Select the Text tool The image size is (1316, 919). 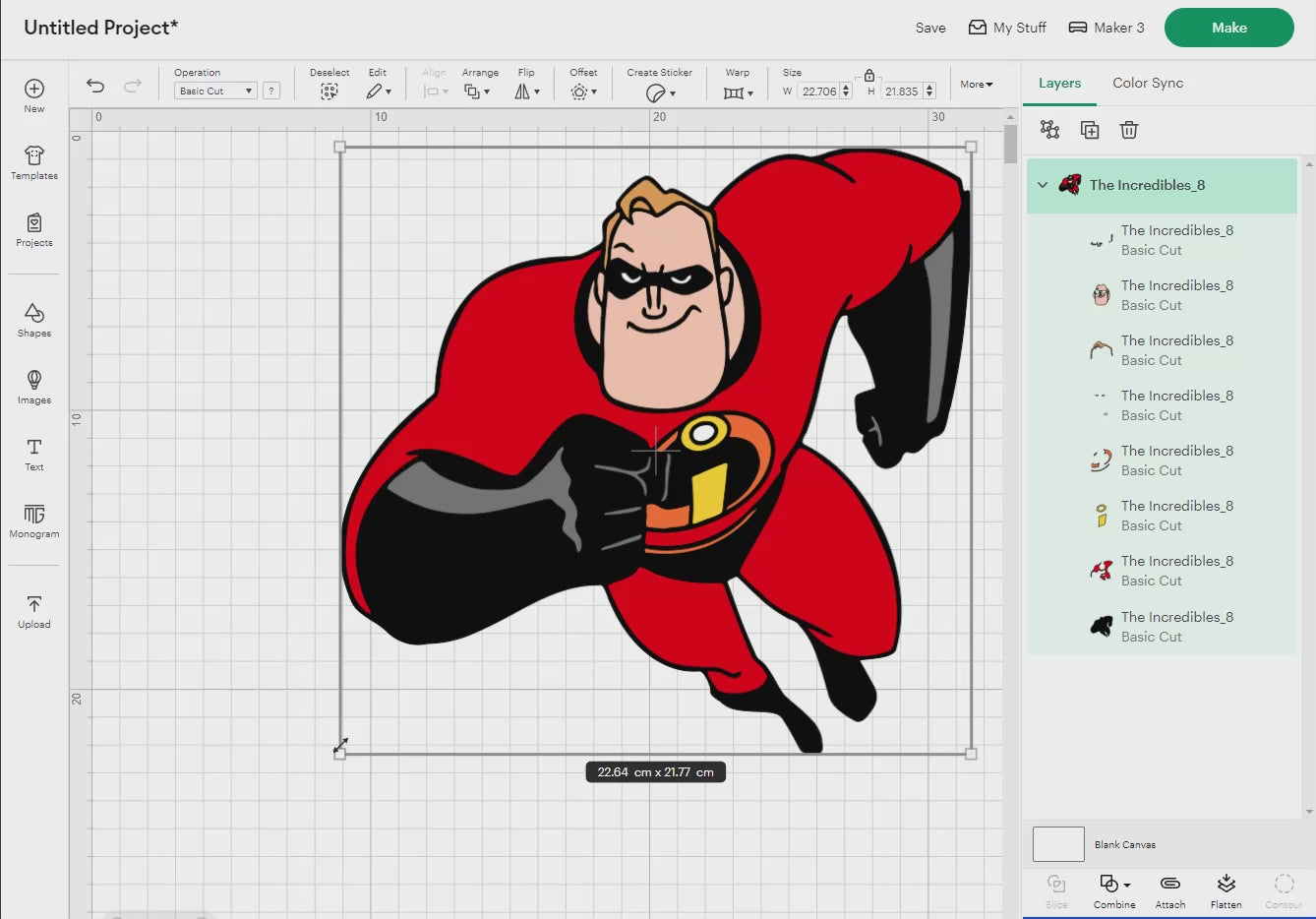click(34, 454)
